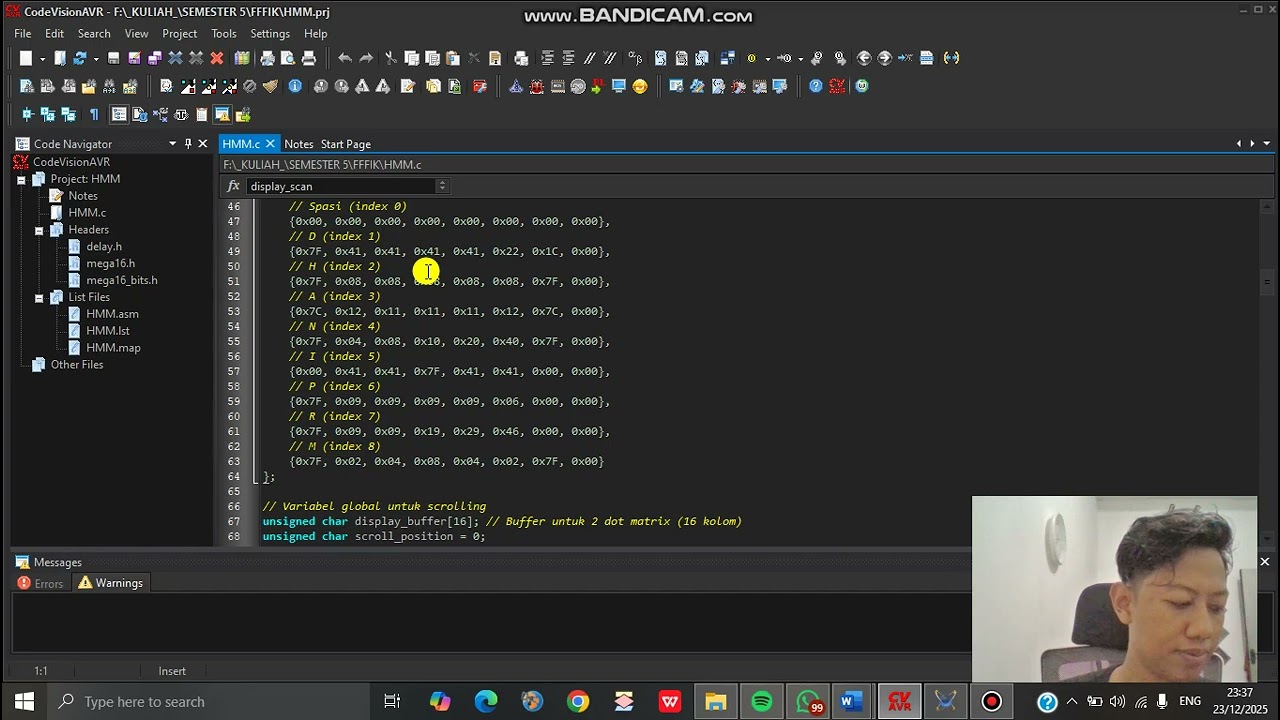
Task: Click the Open file toolbar icon
Action: point(60,58)
